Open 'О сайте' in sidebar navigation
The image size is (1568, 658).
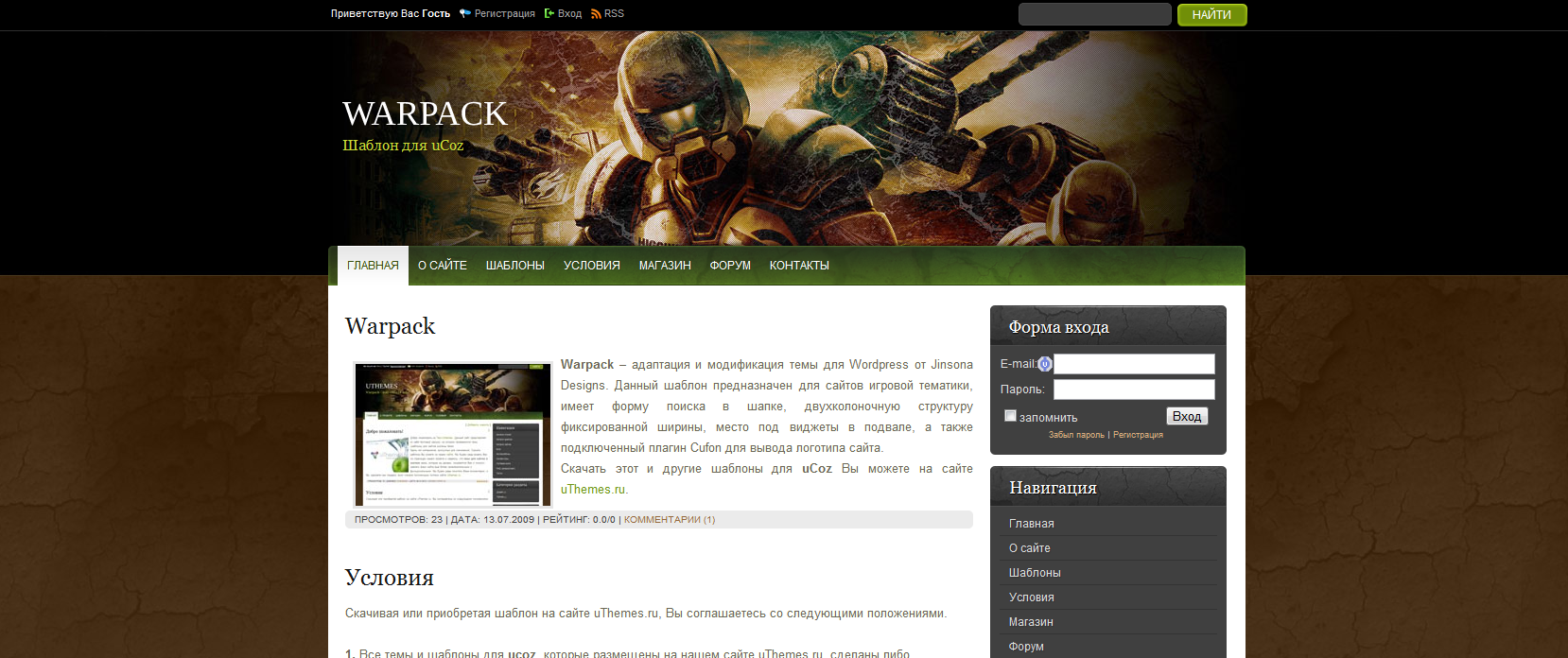(x=1030, y=548)
